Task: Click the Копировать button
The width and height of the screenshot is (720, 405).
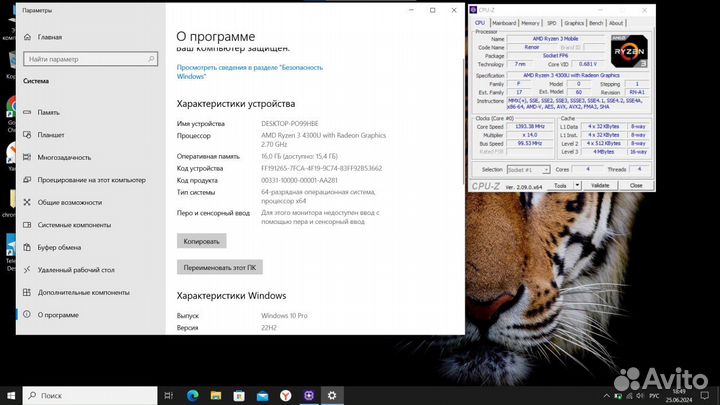Action: point(202,241)
